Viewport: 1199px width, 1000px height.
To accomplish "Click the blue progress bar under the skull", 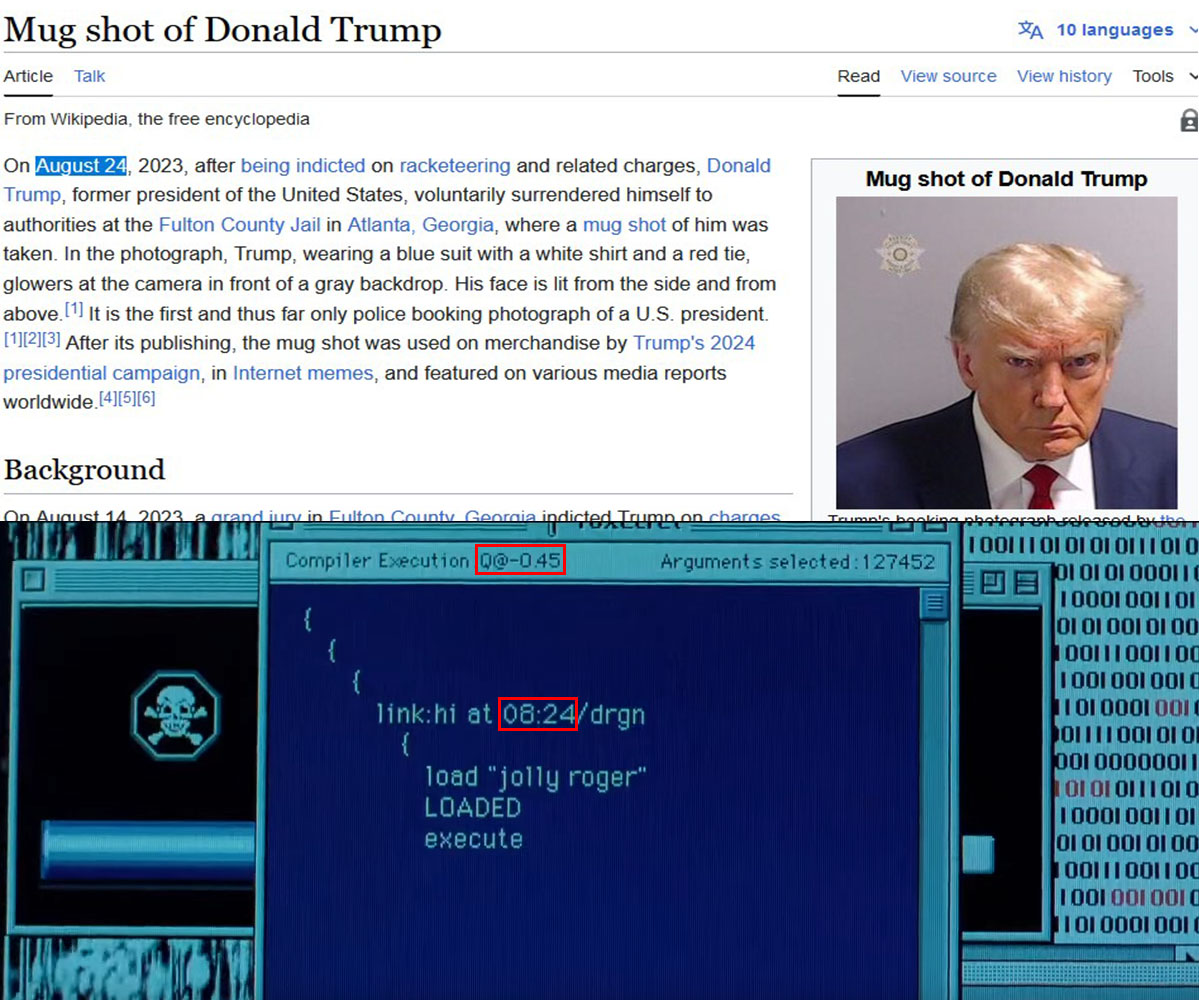I will tap(148, 850).
